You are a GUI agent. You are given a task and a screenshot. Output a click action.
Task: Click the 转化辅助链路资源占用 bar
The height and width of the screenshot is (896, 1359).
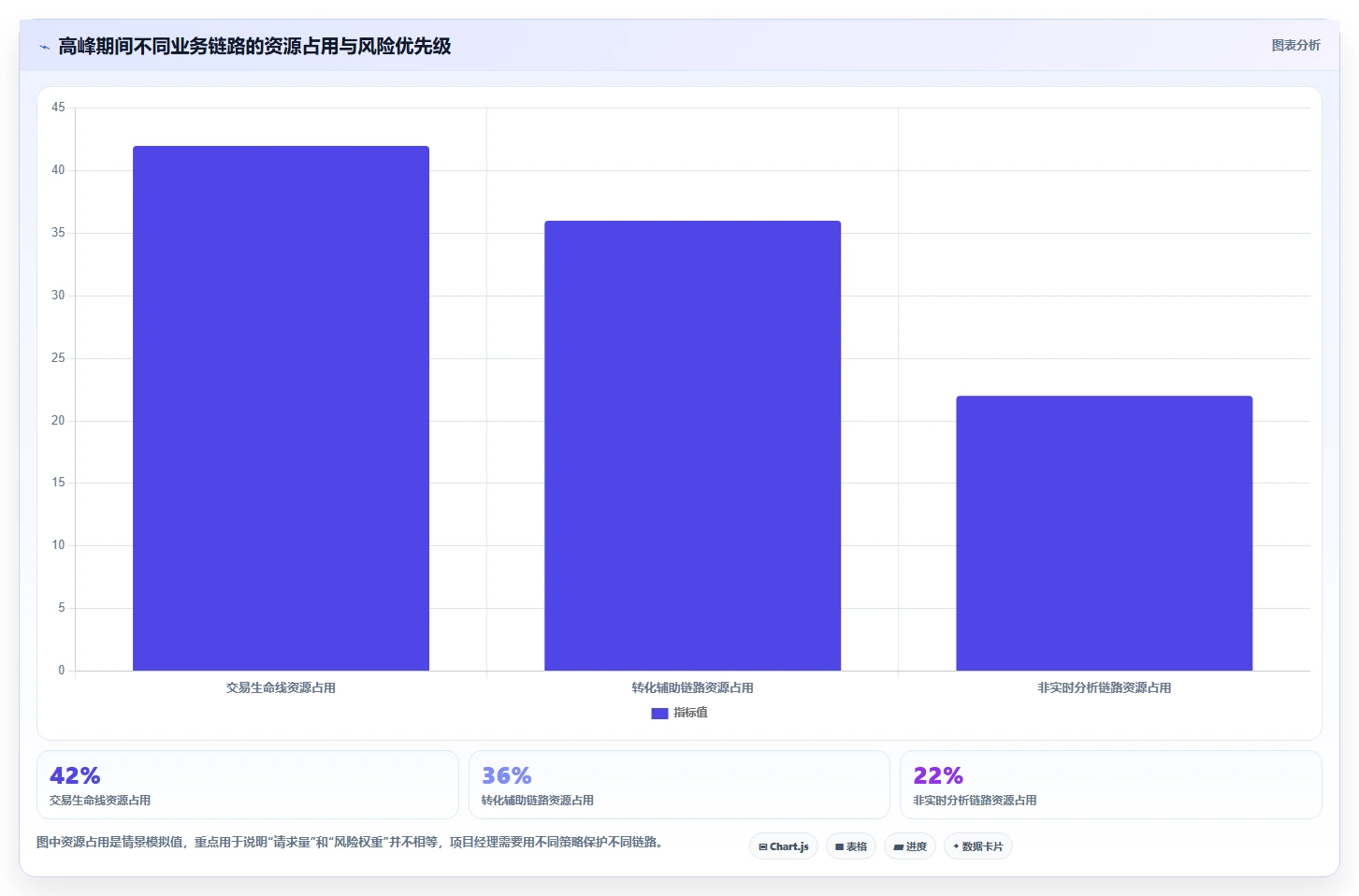pyautogui.click(x=692, y=445)
